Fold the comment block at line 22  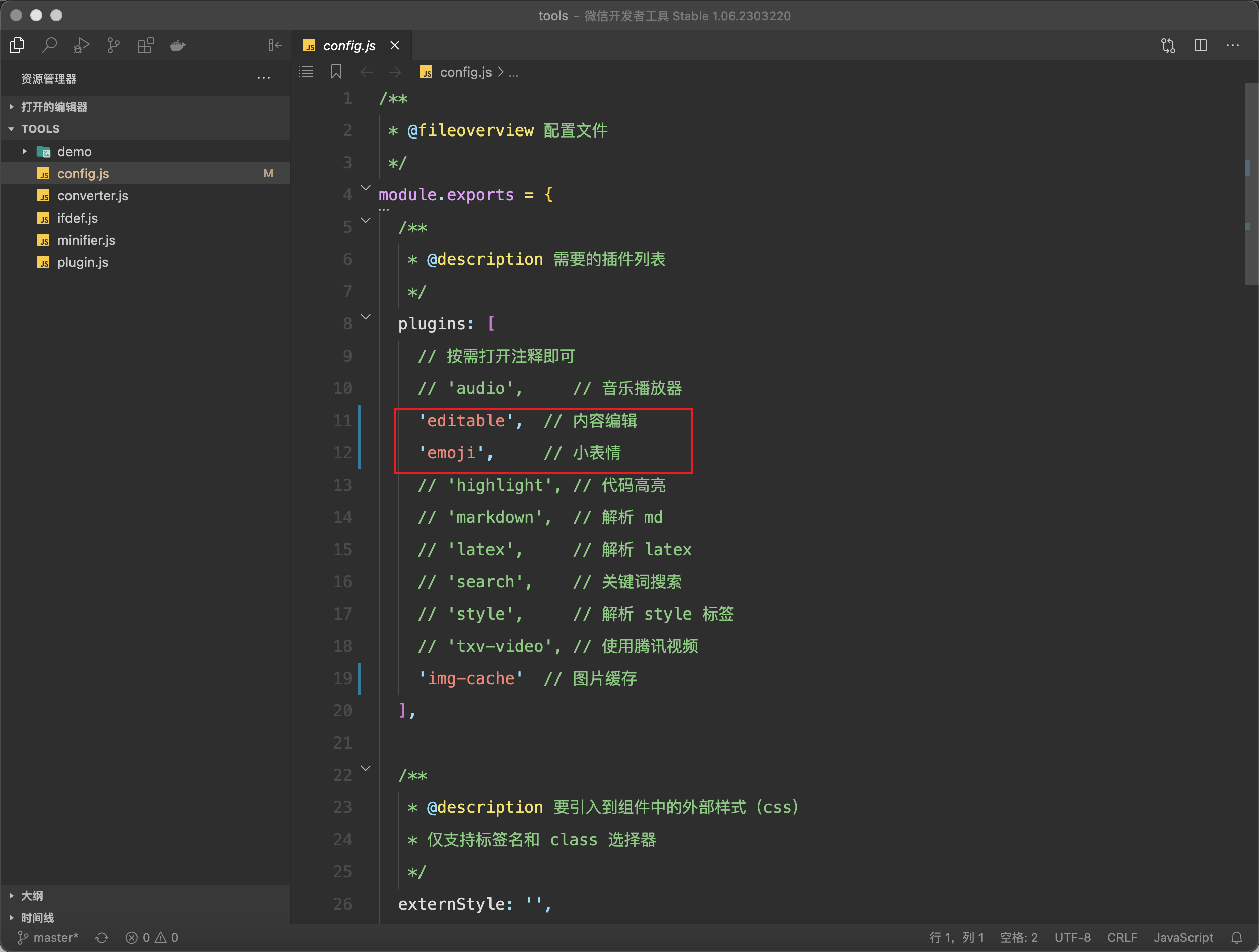coord(366,768)
